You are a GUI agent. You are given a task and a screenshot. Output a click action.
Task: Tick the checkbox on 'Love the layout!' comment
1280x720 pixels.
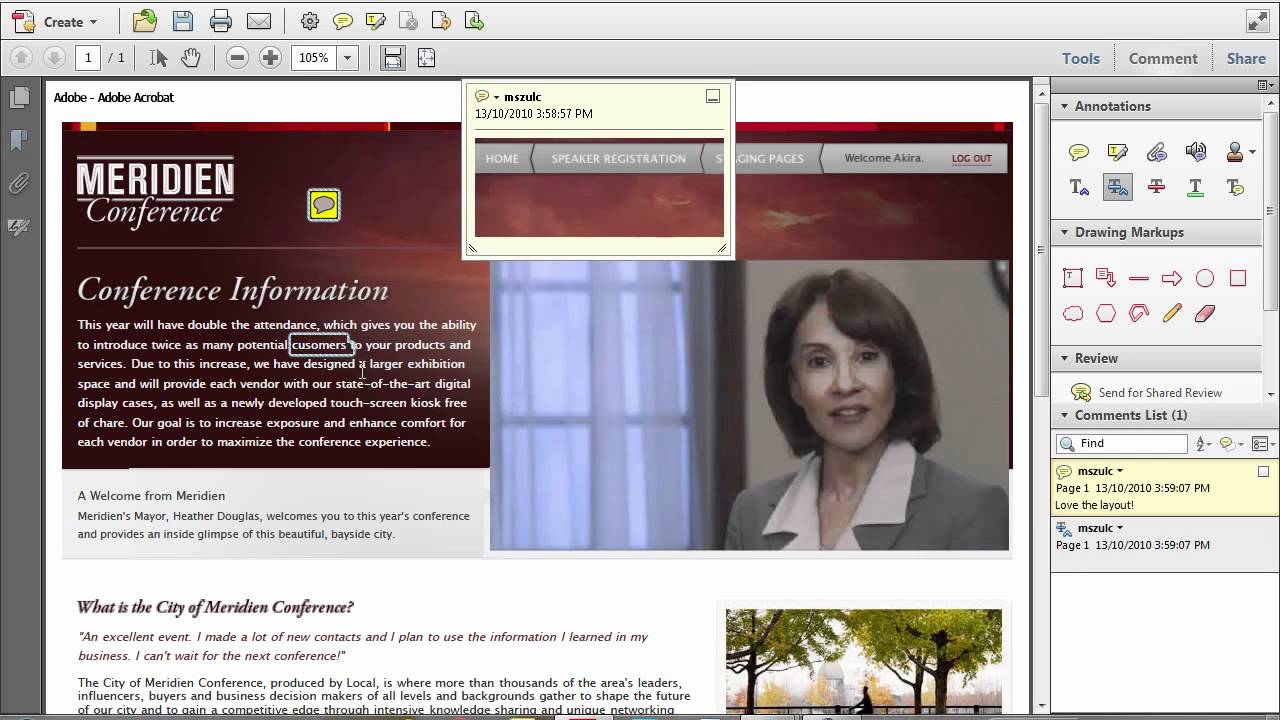tap(1263, 472)
